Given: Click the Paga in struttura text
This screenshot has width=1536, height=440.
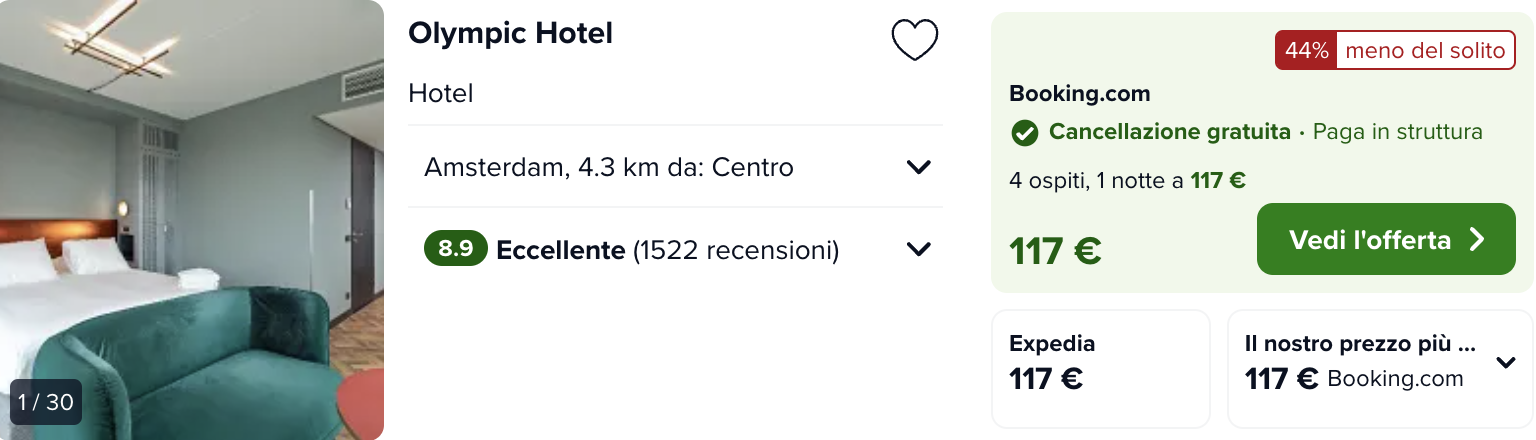Looking at the screenshot, I should tap(1397, 132).
